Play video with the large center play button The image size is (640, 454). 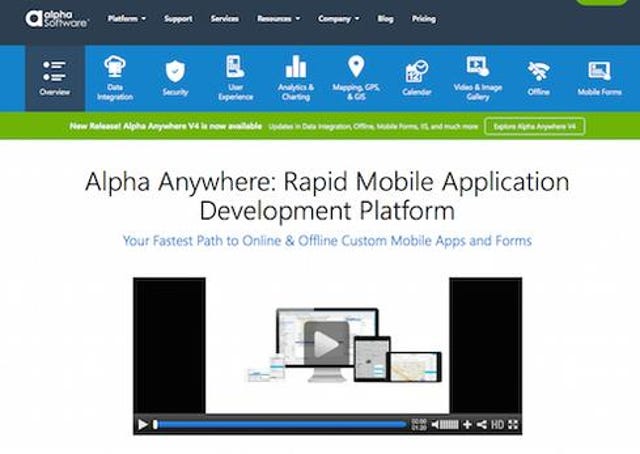(327, 344)
